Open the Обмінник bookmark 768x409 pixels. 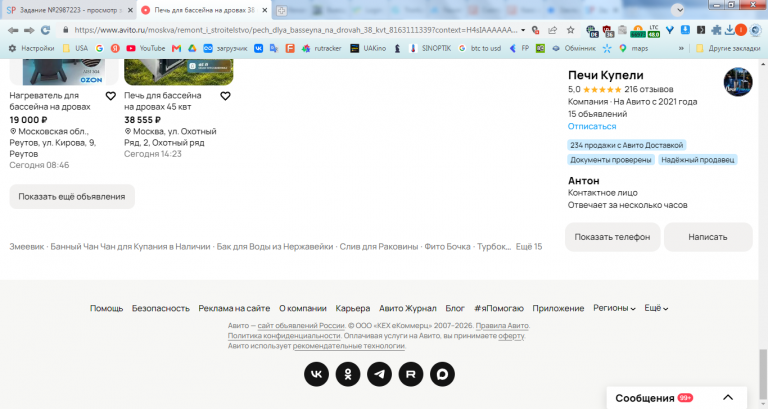574,48
